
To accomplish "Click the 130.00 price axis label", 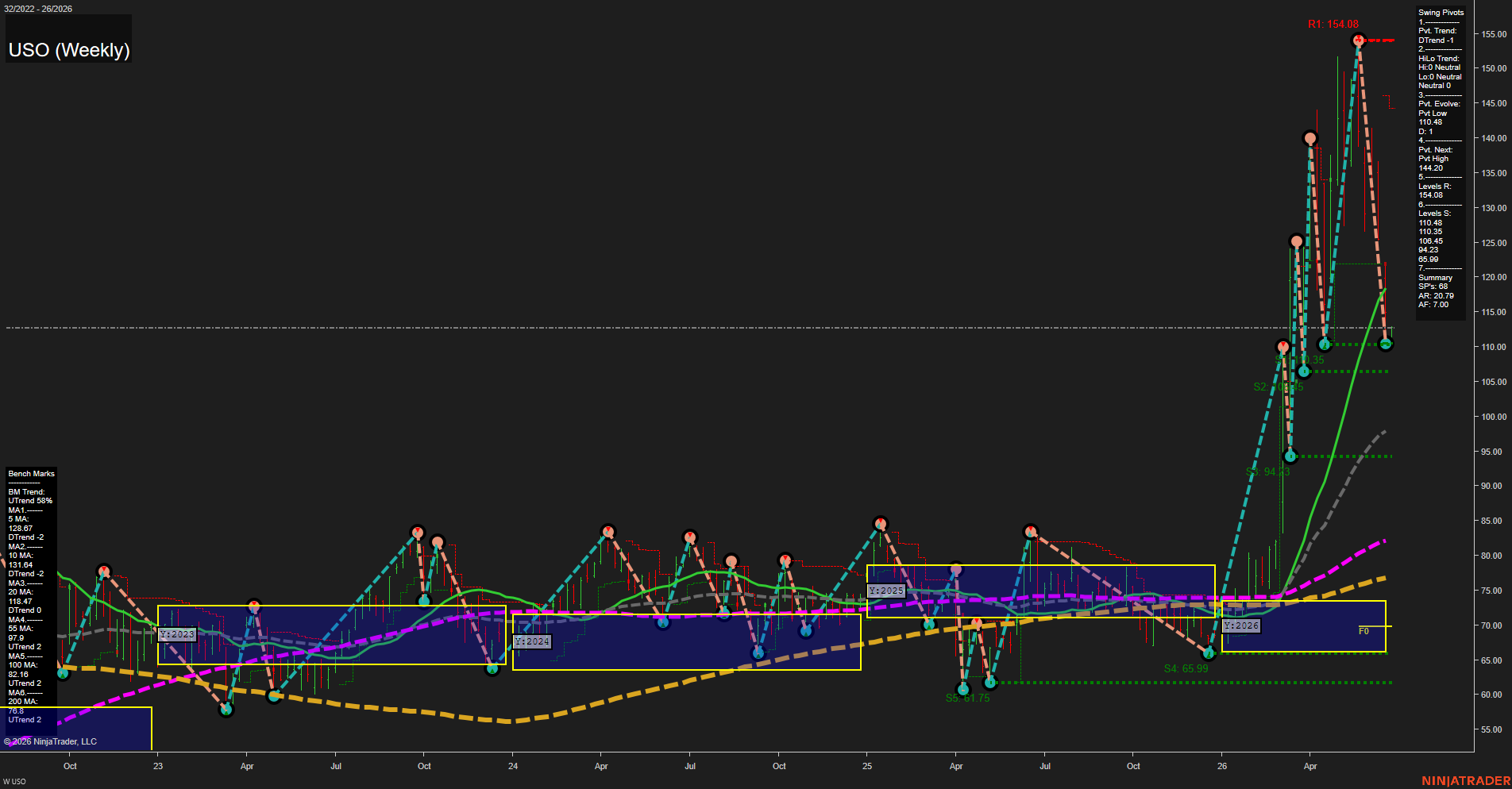I will pos(1494,208).
